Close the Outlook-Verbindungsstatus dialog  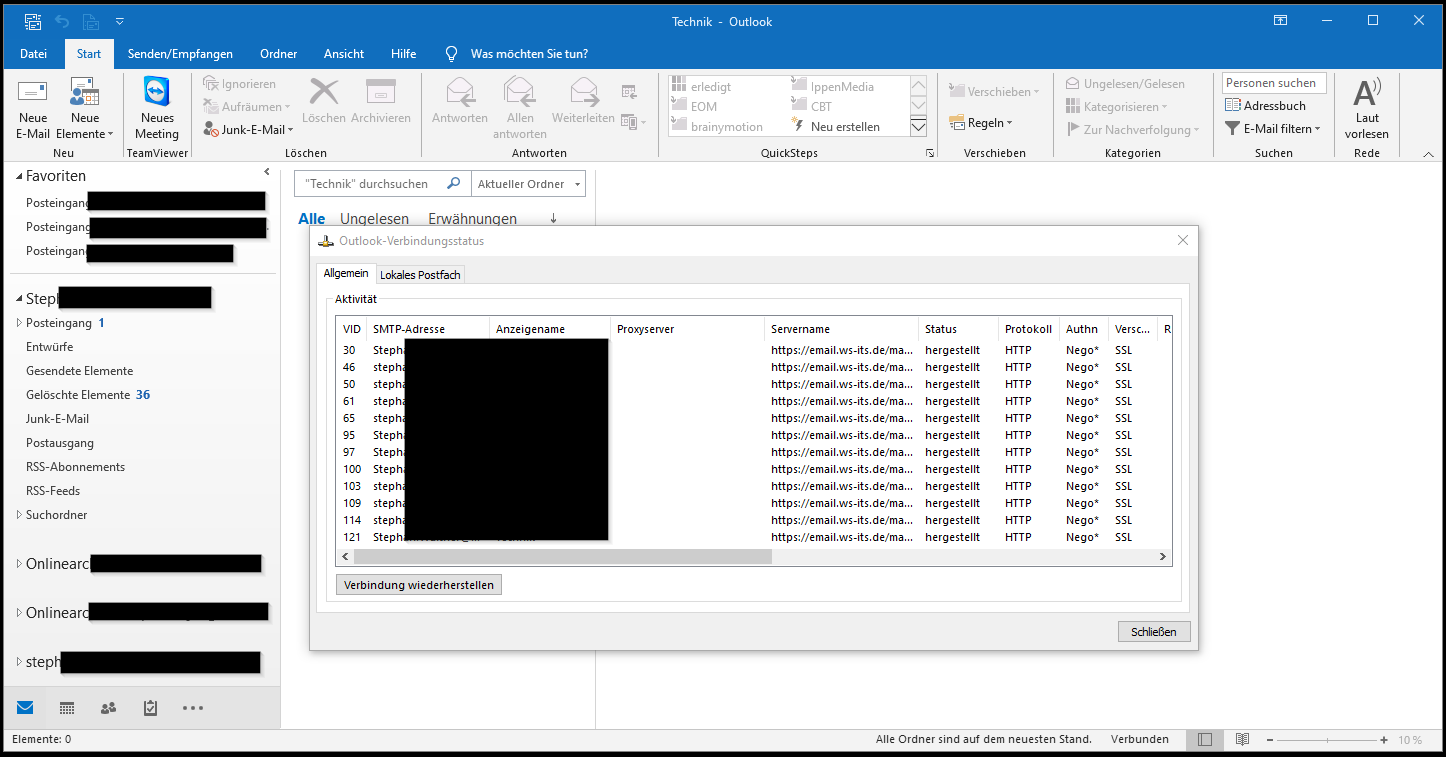pyautogui.click(x=1183, y=240)
